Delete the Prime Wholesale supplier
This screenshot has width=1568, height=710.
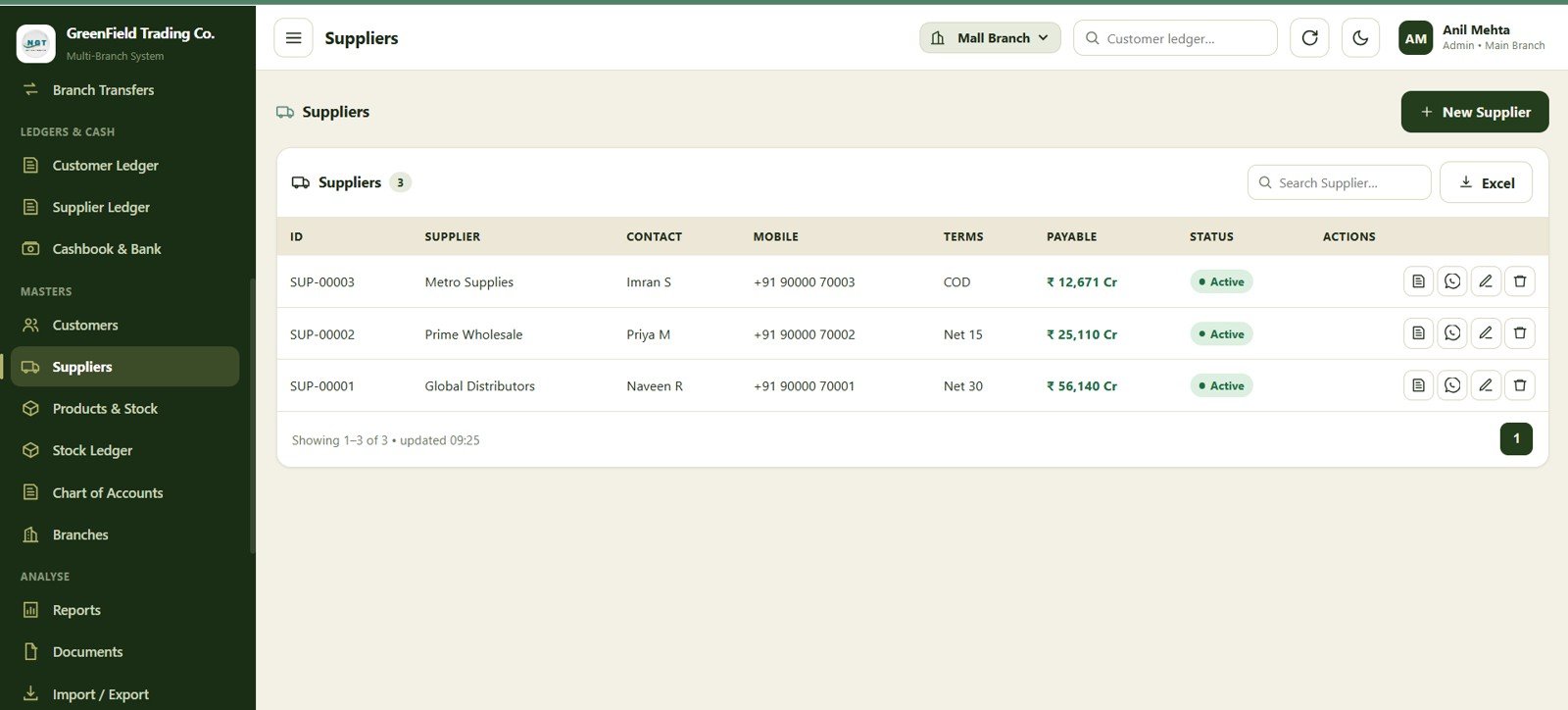pyautogui.click(x=1520, y=333)
